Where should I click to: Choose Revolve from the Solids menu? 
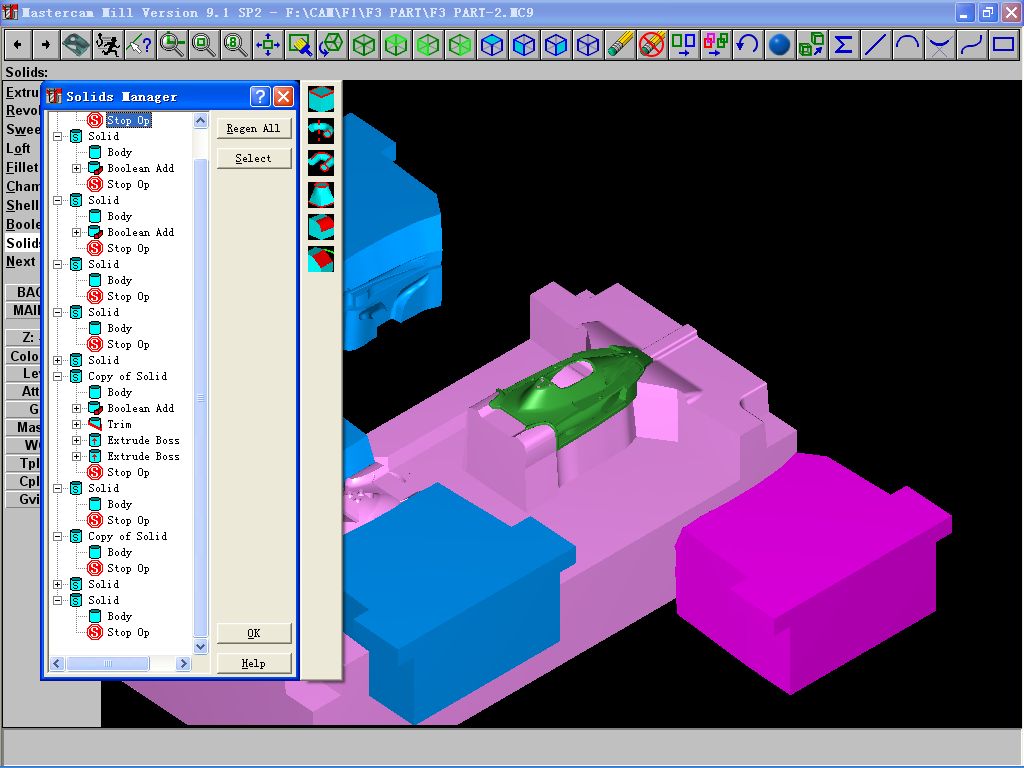[23, 110]
